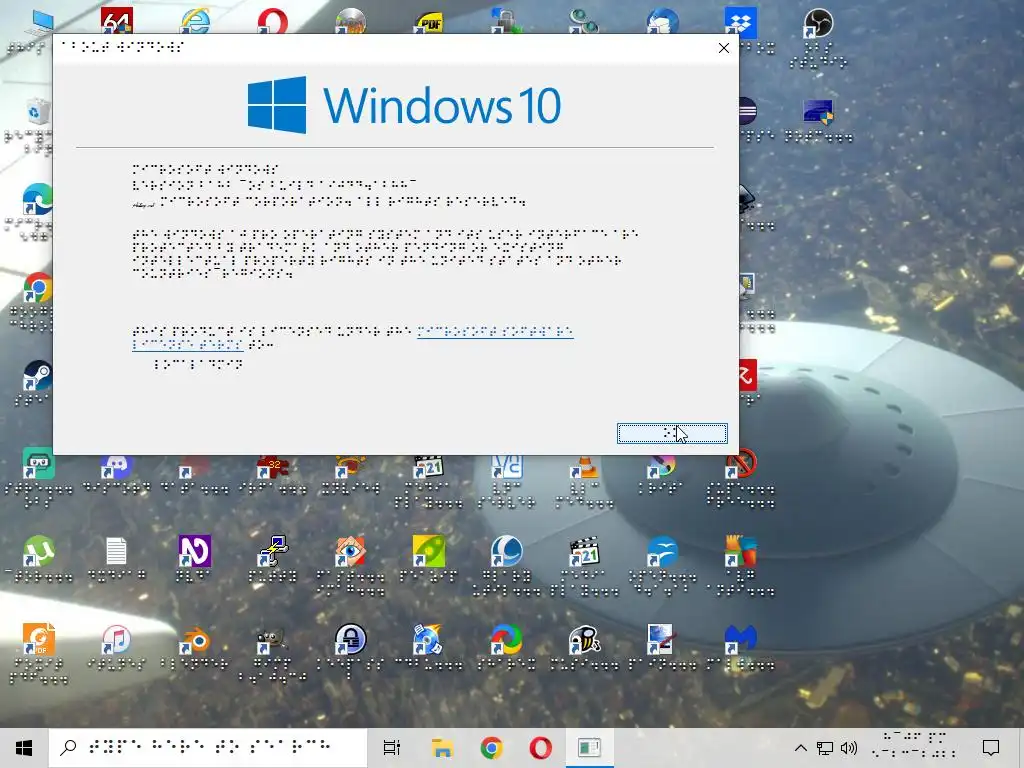Viewport: 1024px width, 768px height.
Task: Open the Opera shortcut on the desktop
Action: tap(272, 20)
